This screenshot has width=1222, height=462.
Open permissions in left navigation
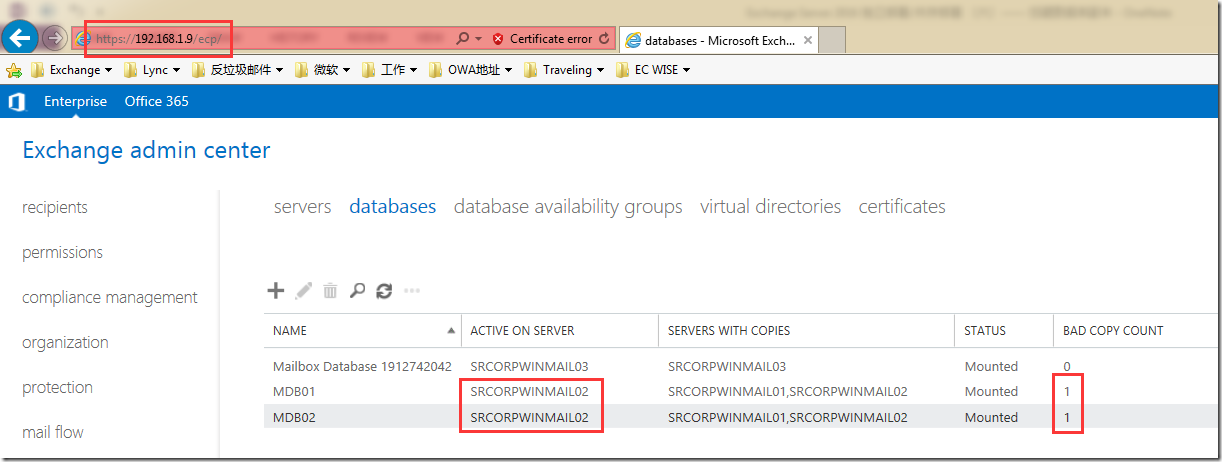[62, 252]
